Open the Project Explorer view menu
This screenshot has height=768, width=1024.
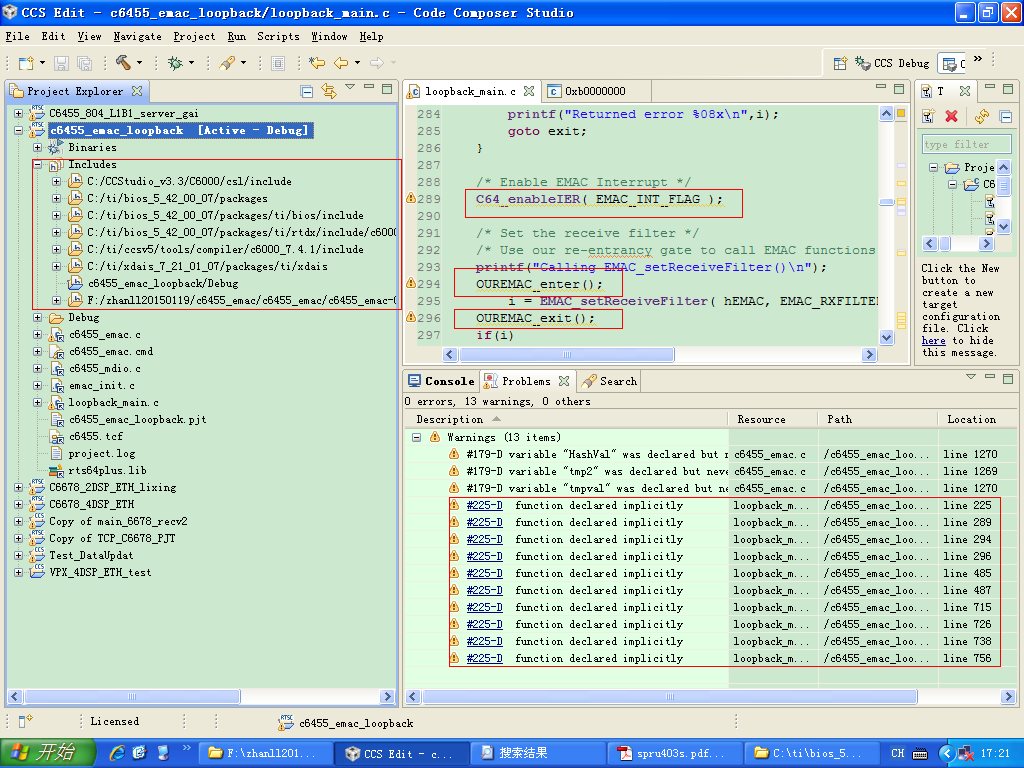coord(350,88)
